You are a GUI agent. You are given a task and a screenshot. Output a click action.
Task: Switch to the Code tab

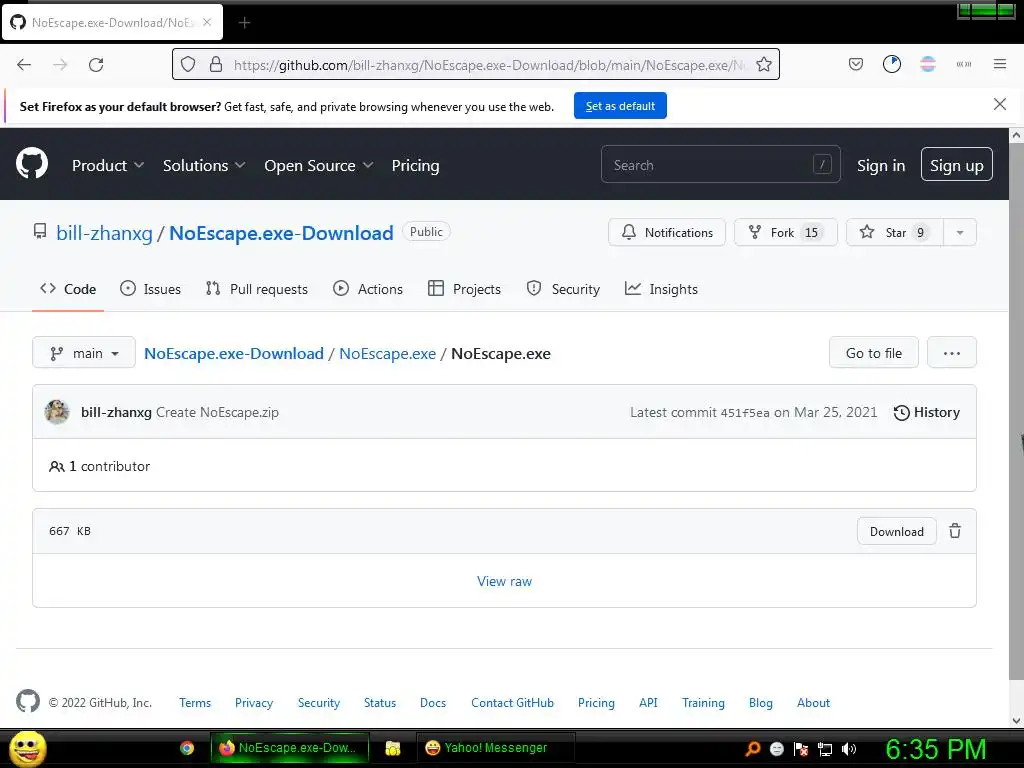(68, 289)
